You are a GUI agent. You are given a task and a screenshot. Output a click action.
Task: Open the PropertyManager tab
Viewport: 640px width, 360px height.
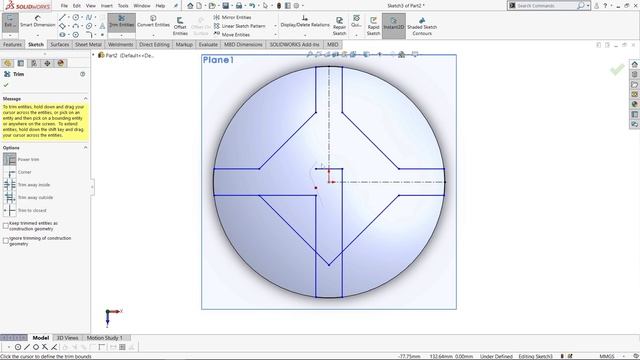(x=21, y=63)
